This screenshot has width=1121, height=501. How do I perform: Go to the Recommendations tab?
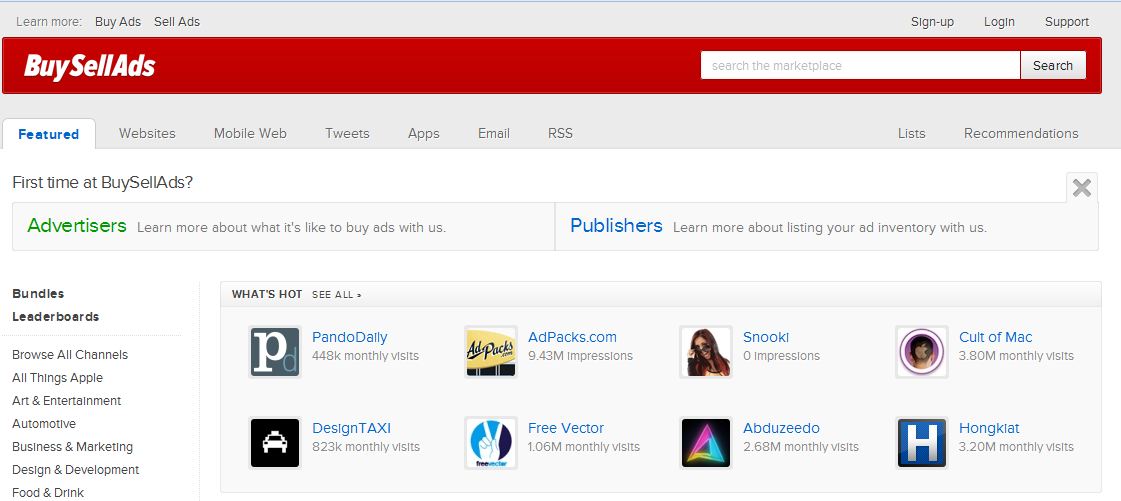click(x=1020, y=133)
